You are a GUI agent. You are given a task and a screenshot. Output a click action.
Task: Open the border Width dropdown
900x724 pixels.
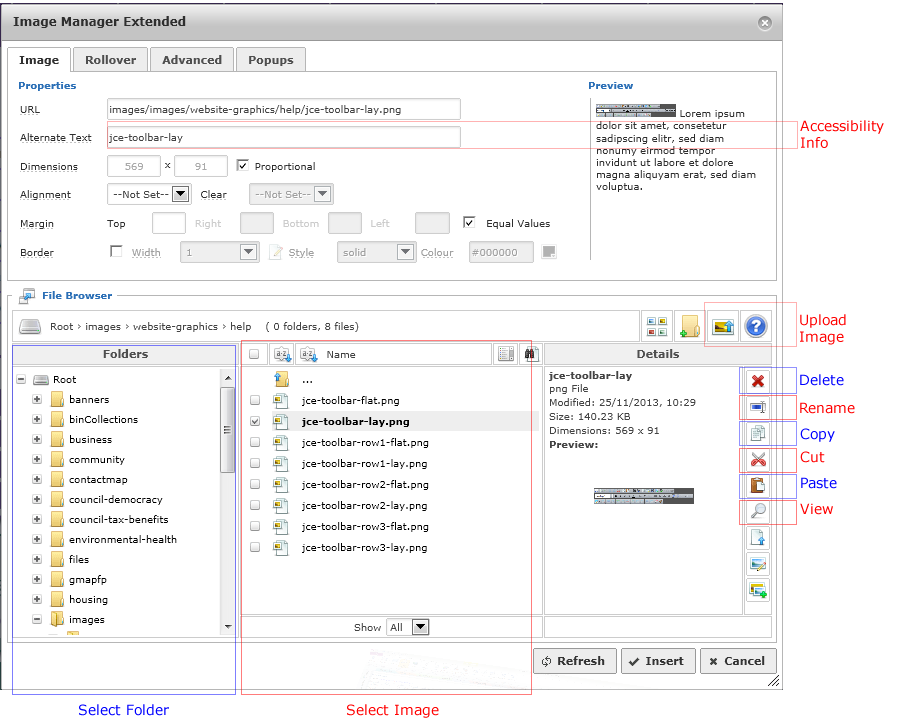(x=219, y=252)
